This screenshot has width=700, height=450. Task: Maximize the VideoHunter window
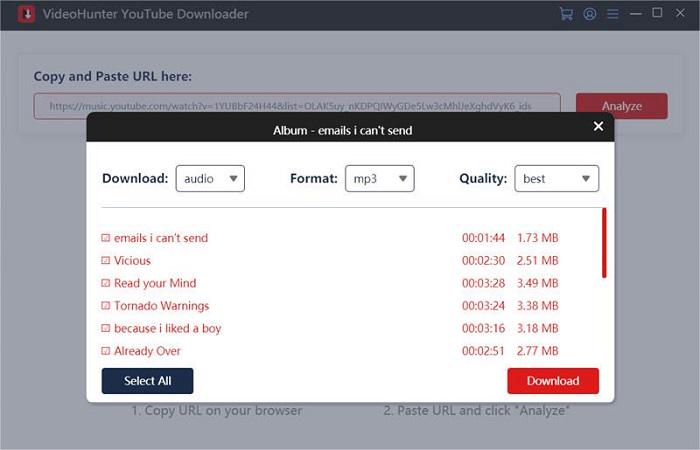coord(657,13)
